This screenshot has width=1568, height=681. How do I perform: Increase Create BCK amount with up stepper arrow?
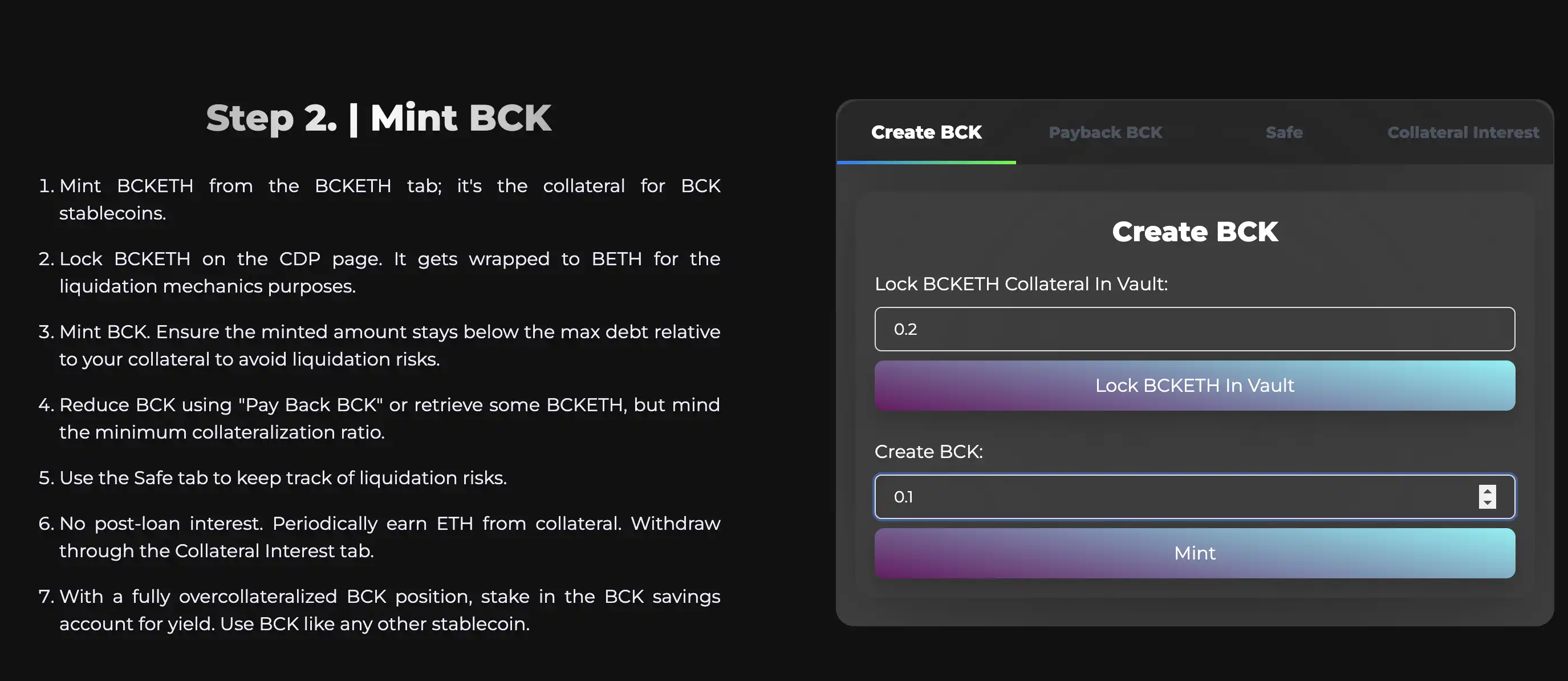[1487, 491]
